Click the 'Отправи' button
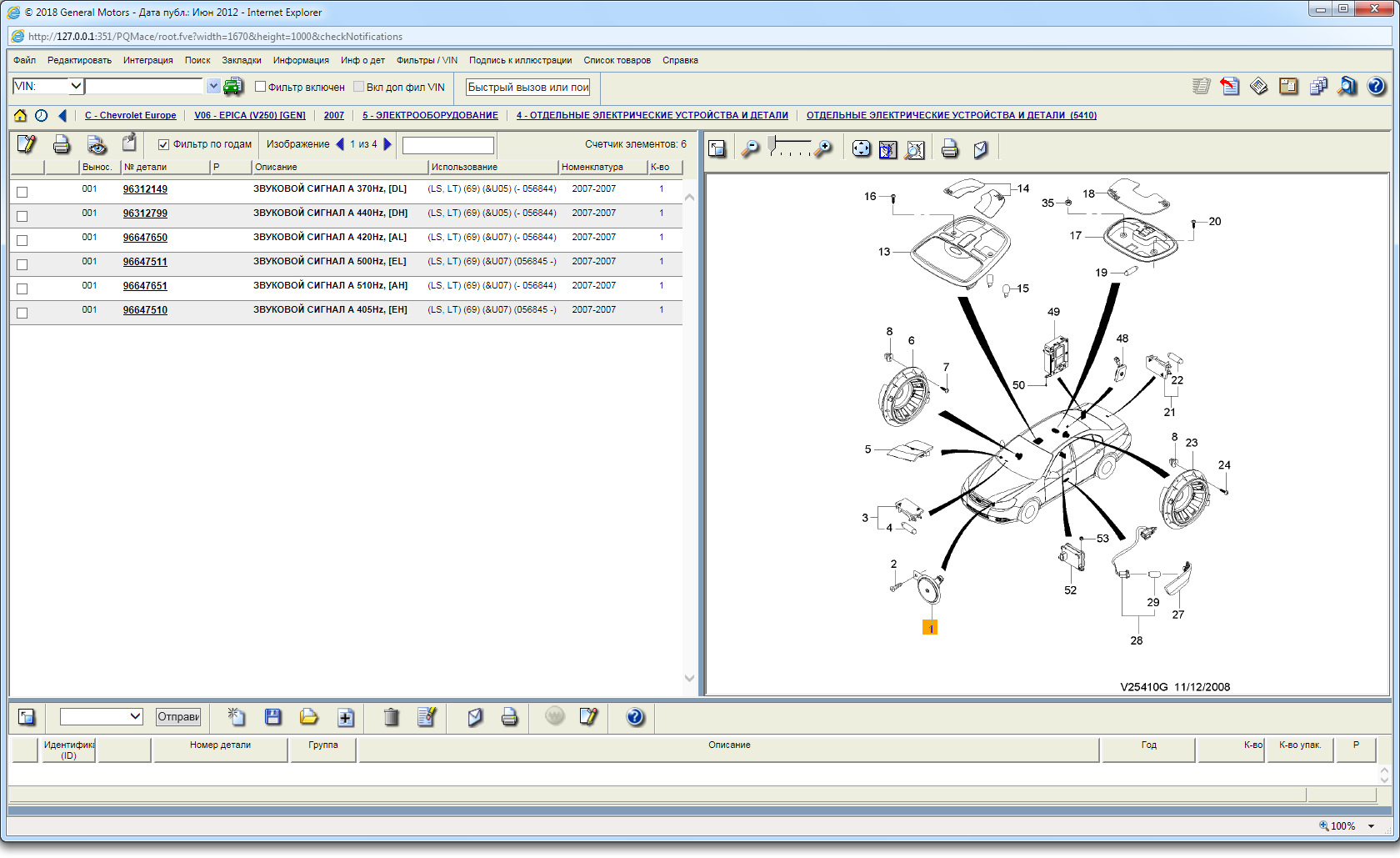 click(178, 716)
